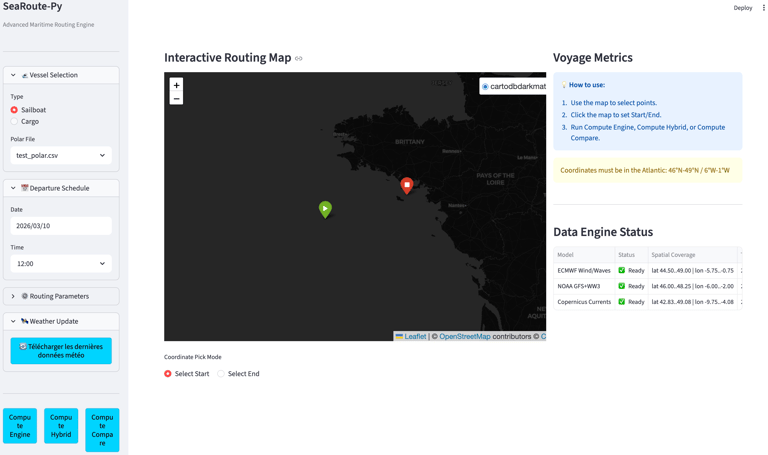The width and height of the screenshot is (768, 455).
Task: Click the NOAA spatial coverage lat 46.00..48.25 cell
Action: tap(693, 286)
